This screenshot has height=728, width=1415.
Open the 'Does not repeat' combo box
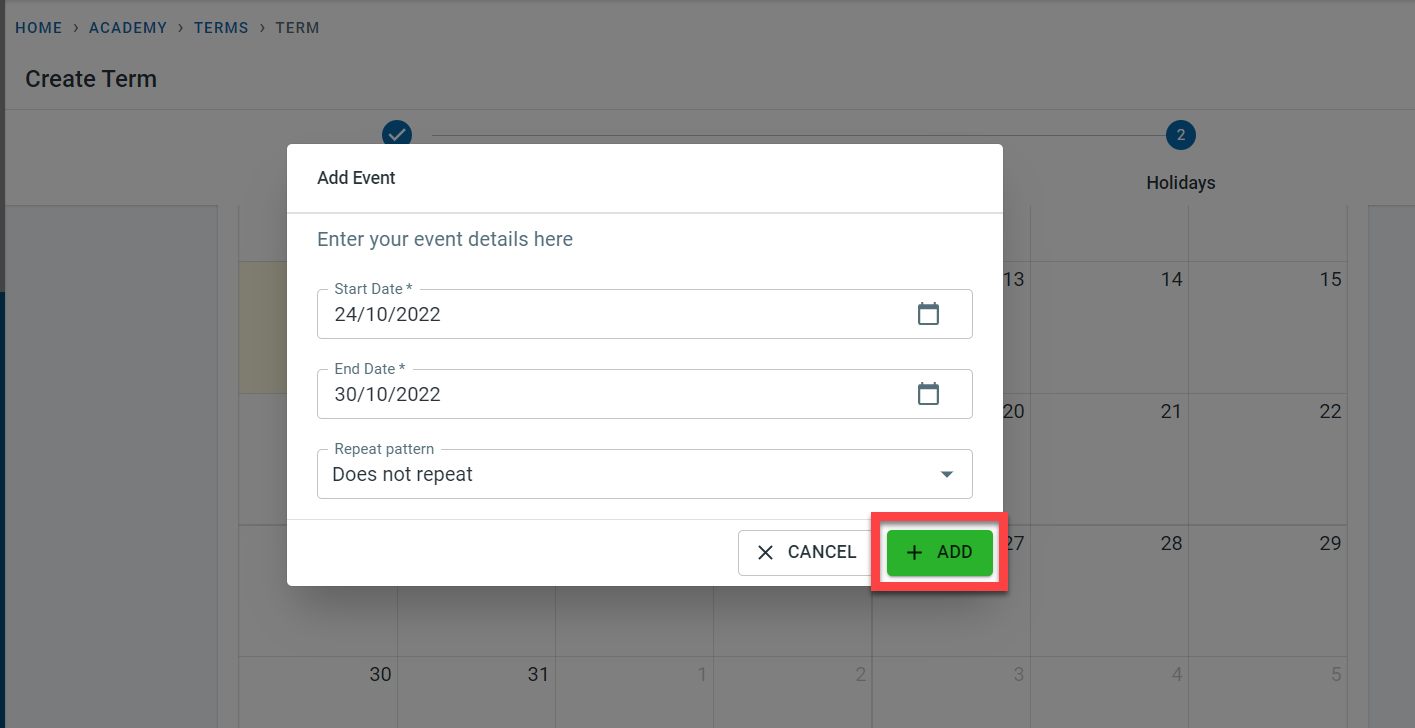tap(620, 474)
